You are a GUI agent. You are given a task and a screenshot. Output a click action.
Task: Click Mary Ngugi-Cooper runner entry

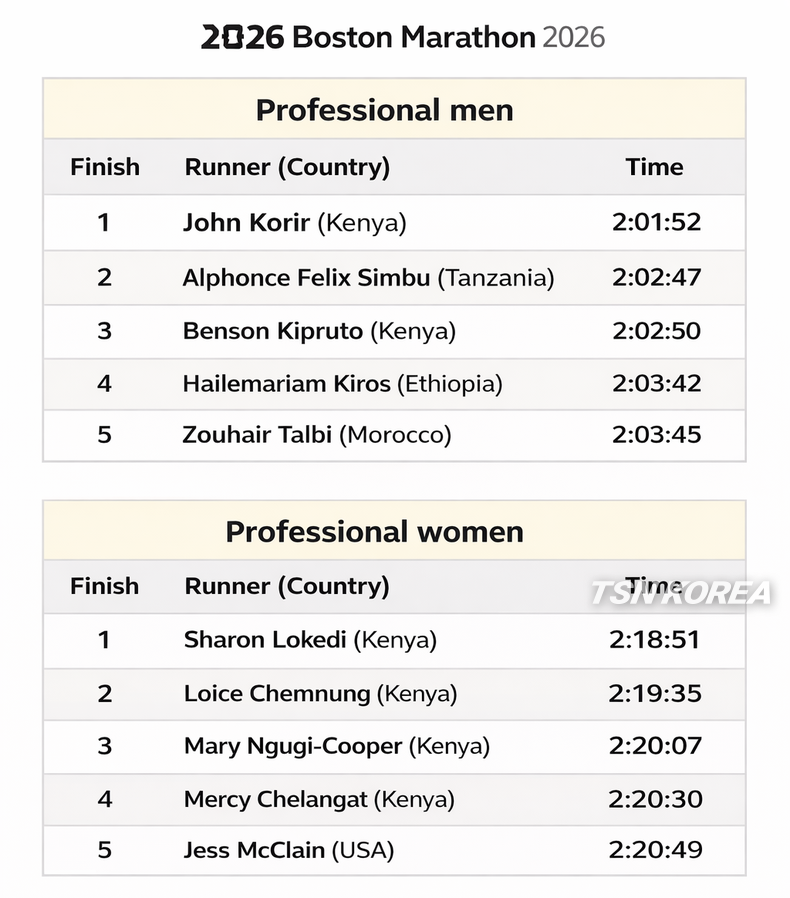pyautogui.click(x=293, y=746)
